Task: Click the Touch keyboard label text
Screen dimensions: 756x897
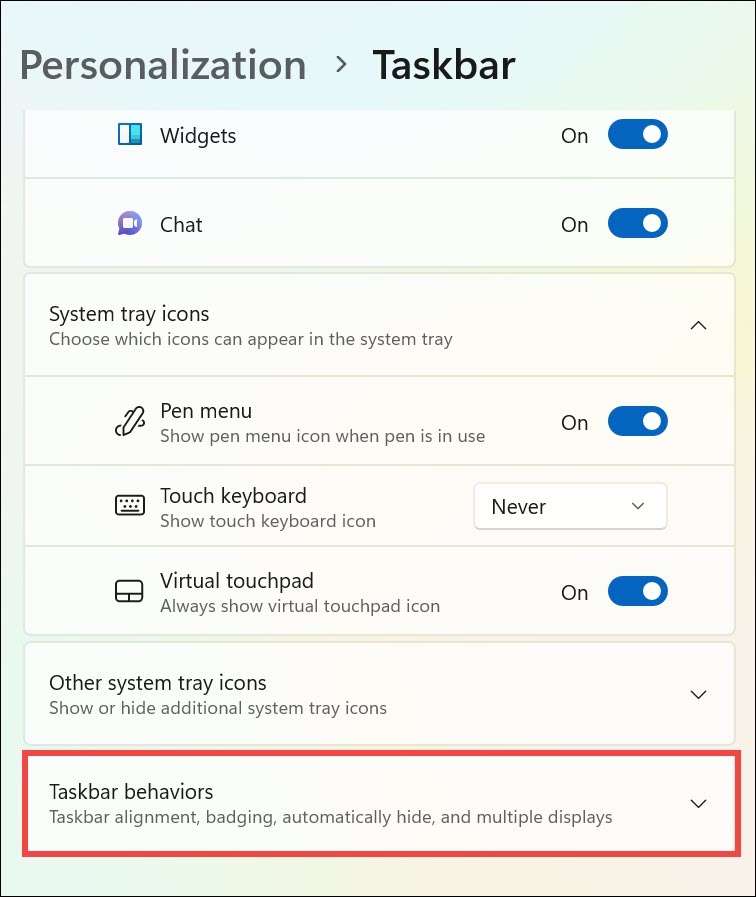Action: point(233,496)
